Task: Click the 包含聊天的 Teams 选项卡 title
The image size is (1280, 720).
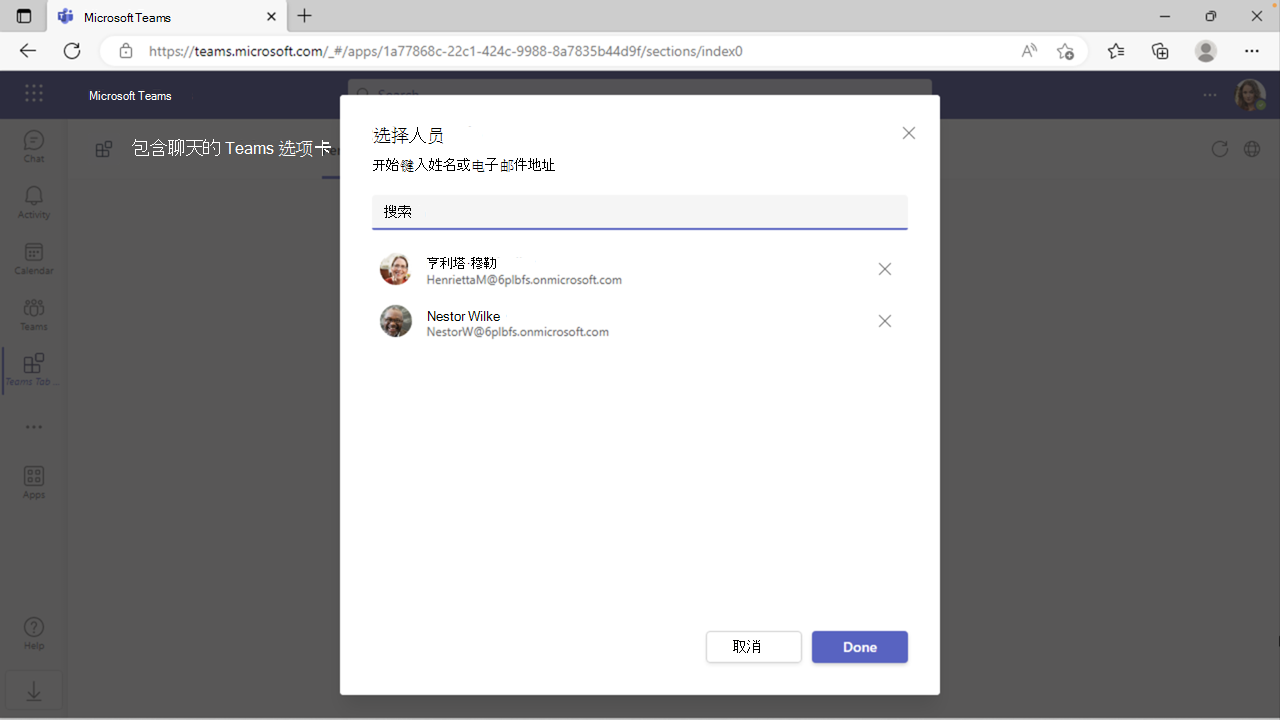Action: click(231, 148)
